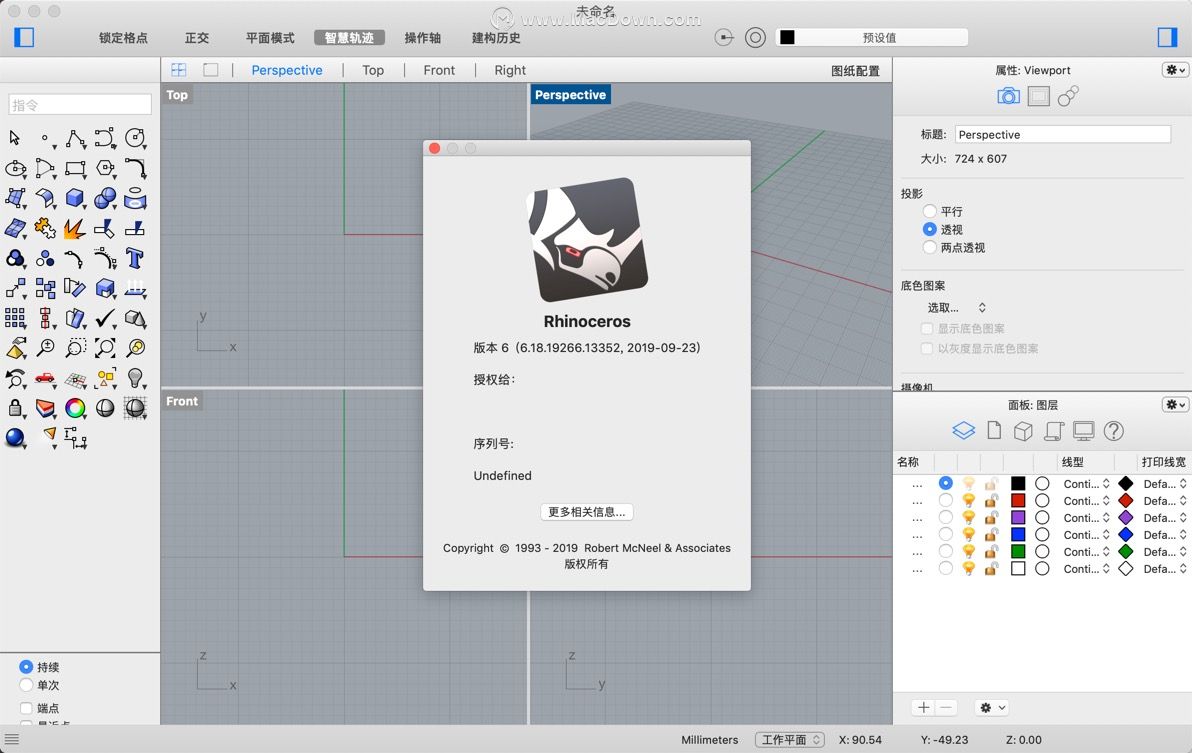Click the 更多相关信息... button

(586, 511)
